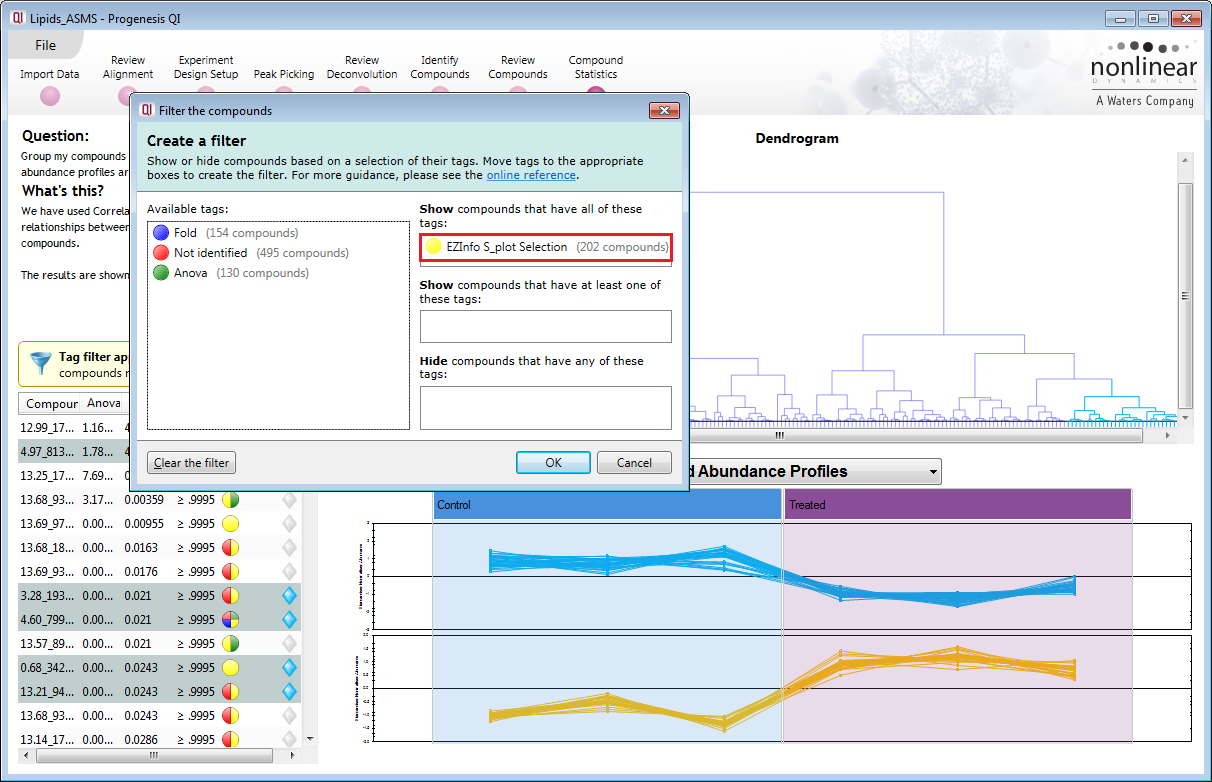Click the blue diamond on row 3.28_193
Image resolution: width=1212 pixels, height=782 pixels.
pos(289,595)
